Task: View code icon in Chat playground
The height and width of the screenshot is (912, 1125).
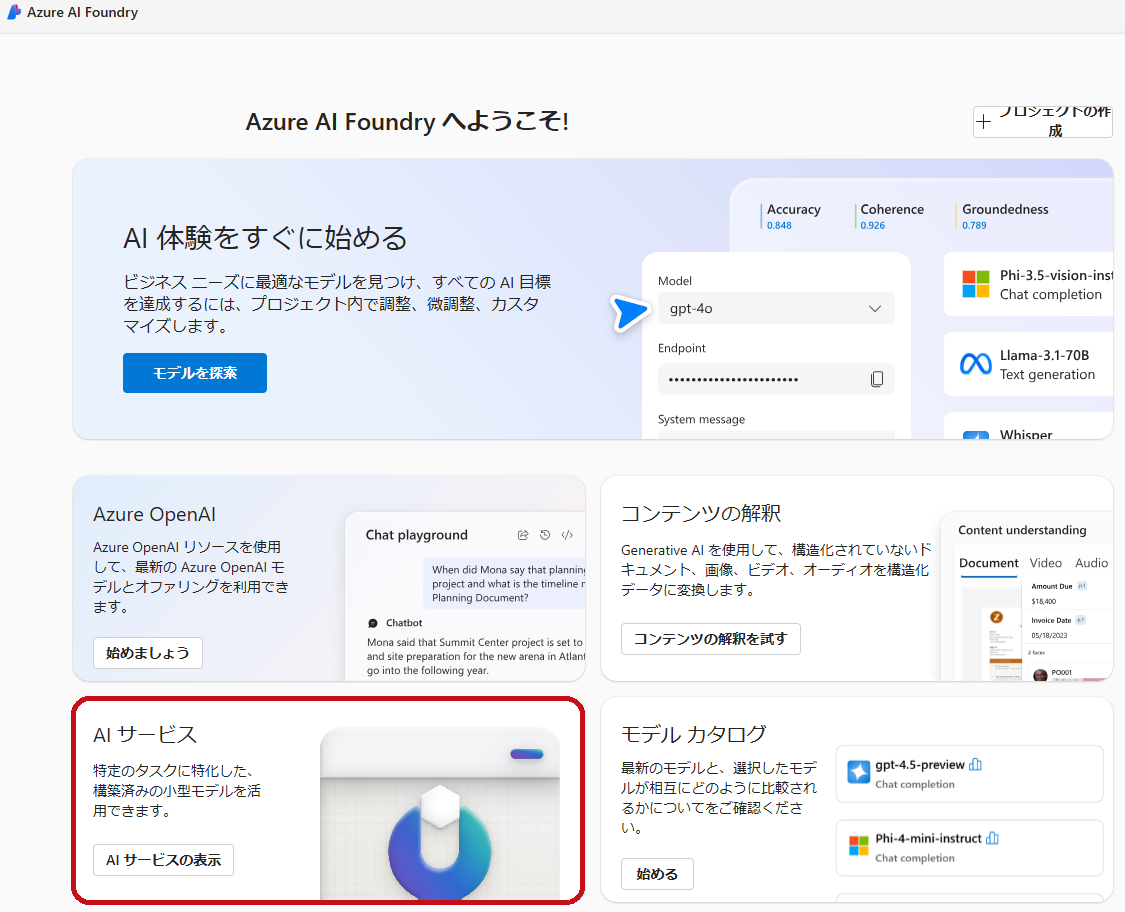Action: coord(567,535)
